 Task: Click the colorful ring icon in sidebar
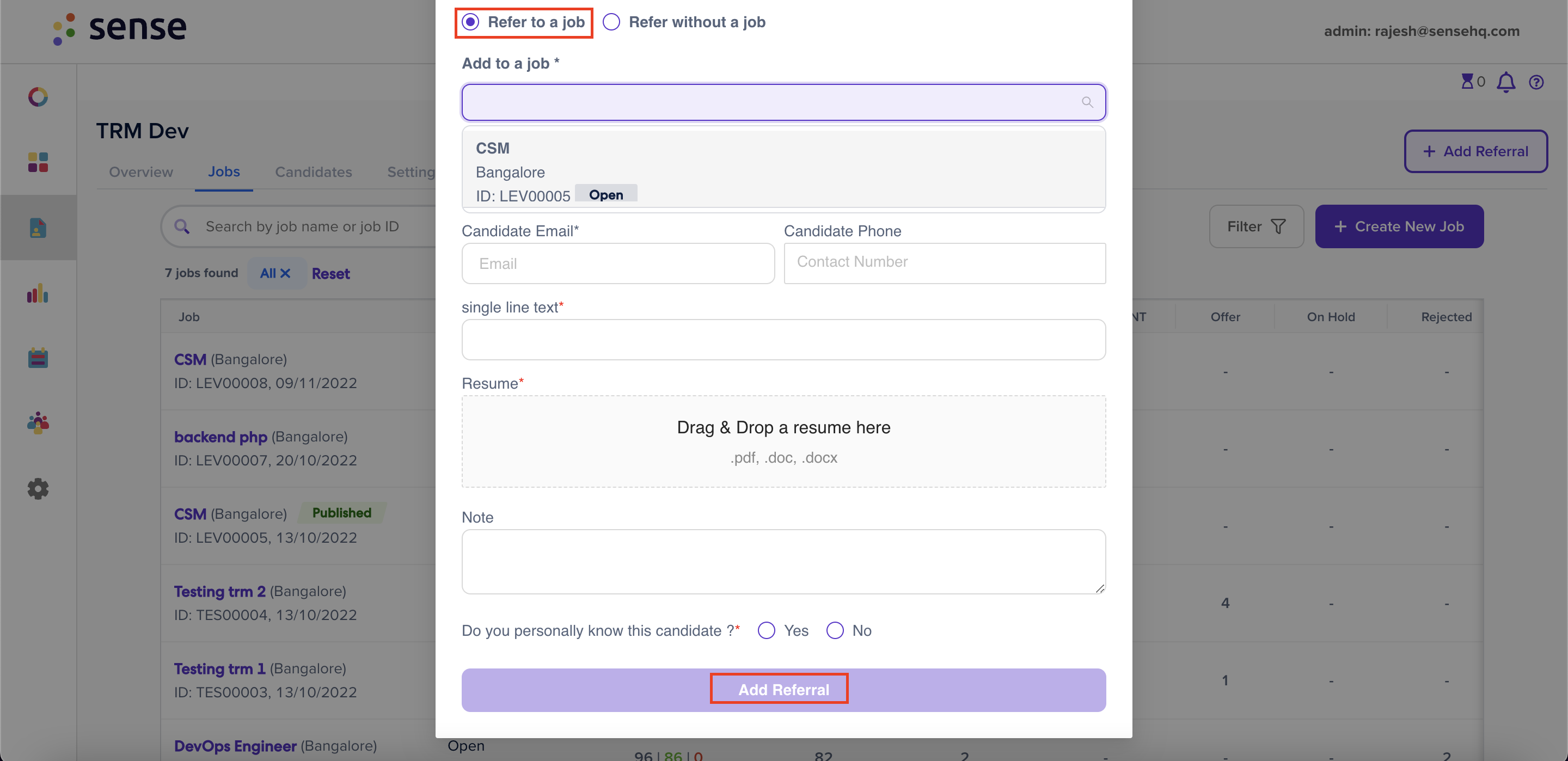pos(38,97)
